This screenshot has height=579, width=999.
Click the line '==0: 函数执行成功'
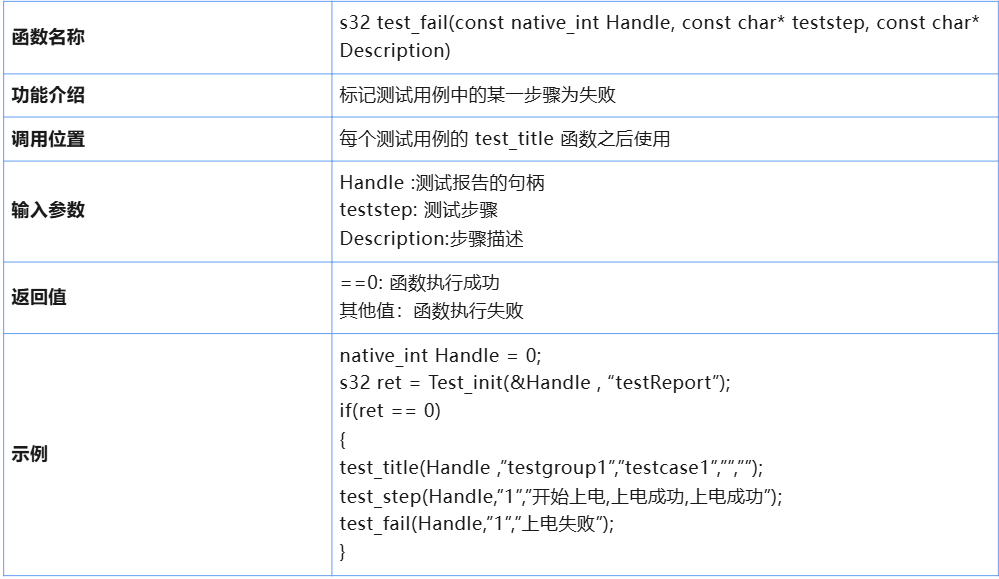click(x=419, y=283)
